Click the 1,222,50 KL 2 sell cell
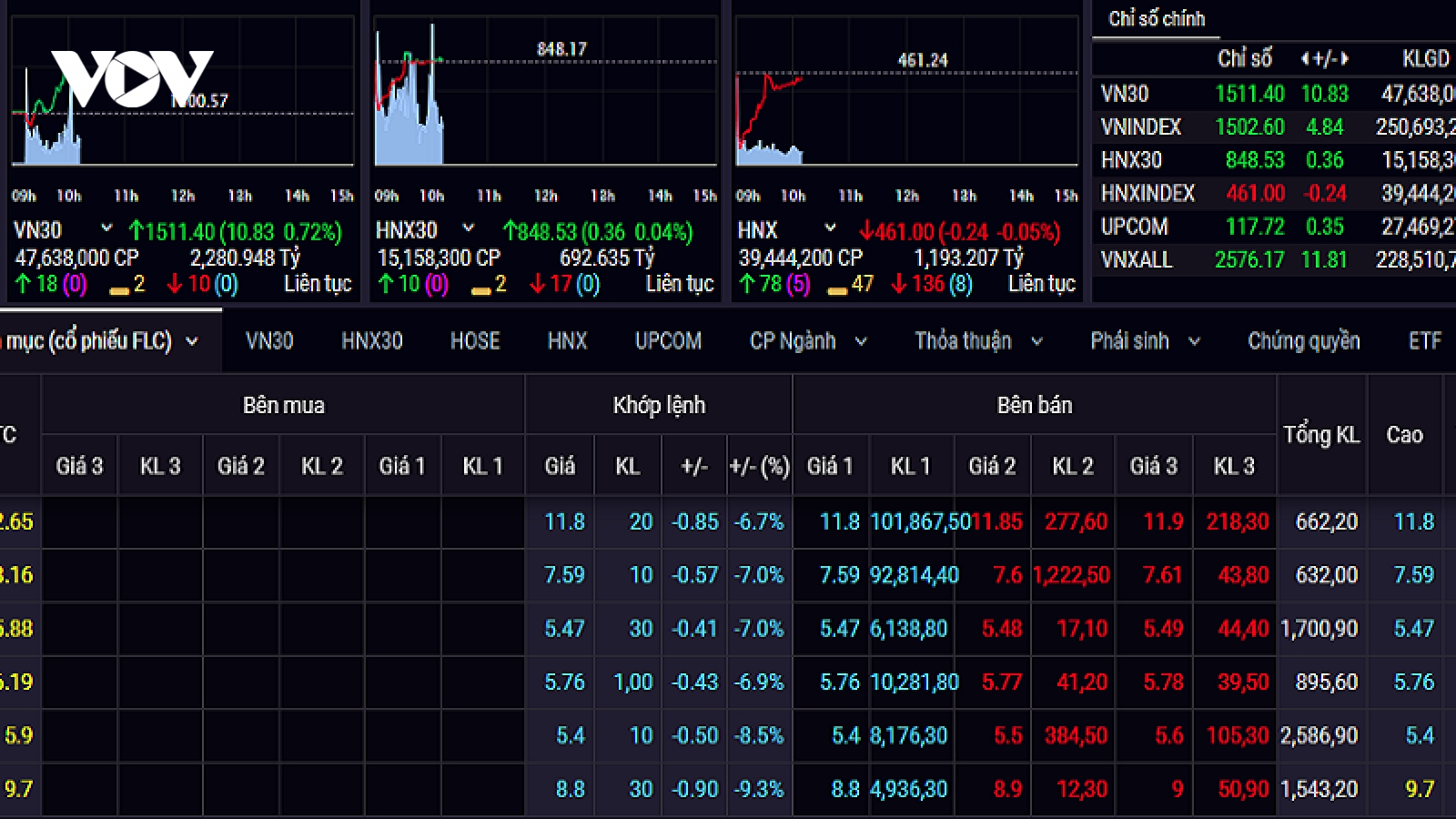The width and height of the screenshot is (1456, 819). point(1072,575)
